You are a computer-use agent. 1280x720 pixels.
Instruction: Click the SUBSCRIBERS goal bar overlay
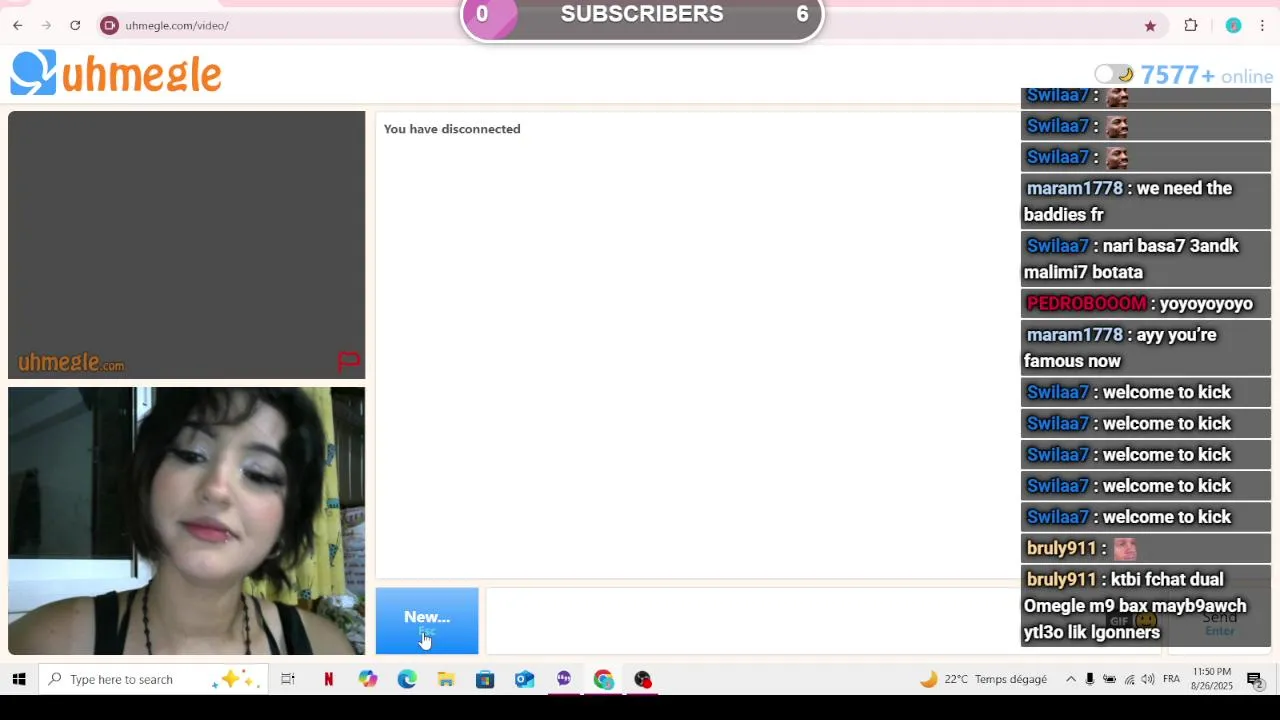(641, 17)
